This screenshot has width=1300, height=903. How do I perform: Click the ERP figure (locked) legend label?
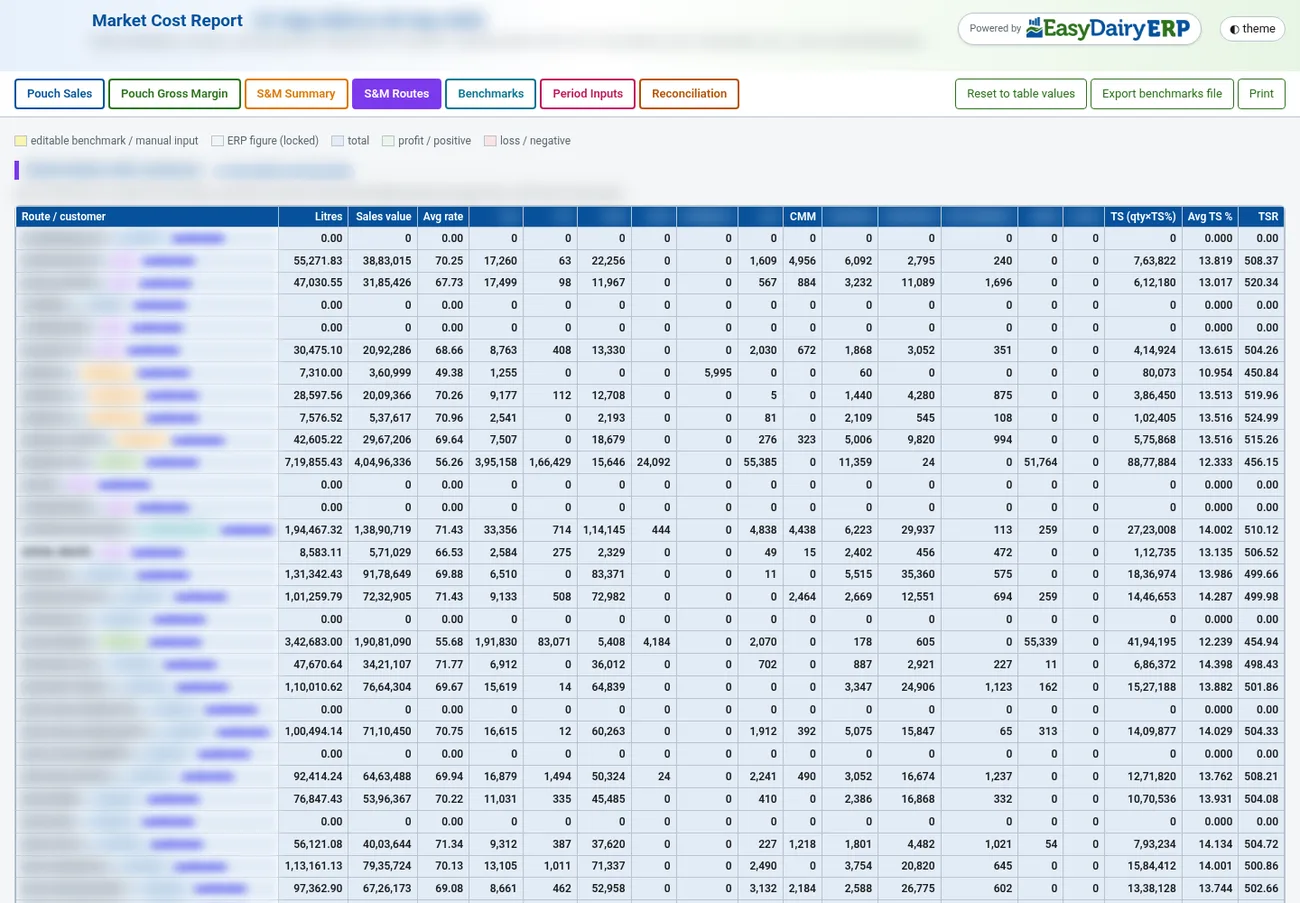coord(272,141)
